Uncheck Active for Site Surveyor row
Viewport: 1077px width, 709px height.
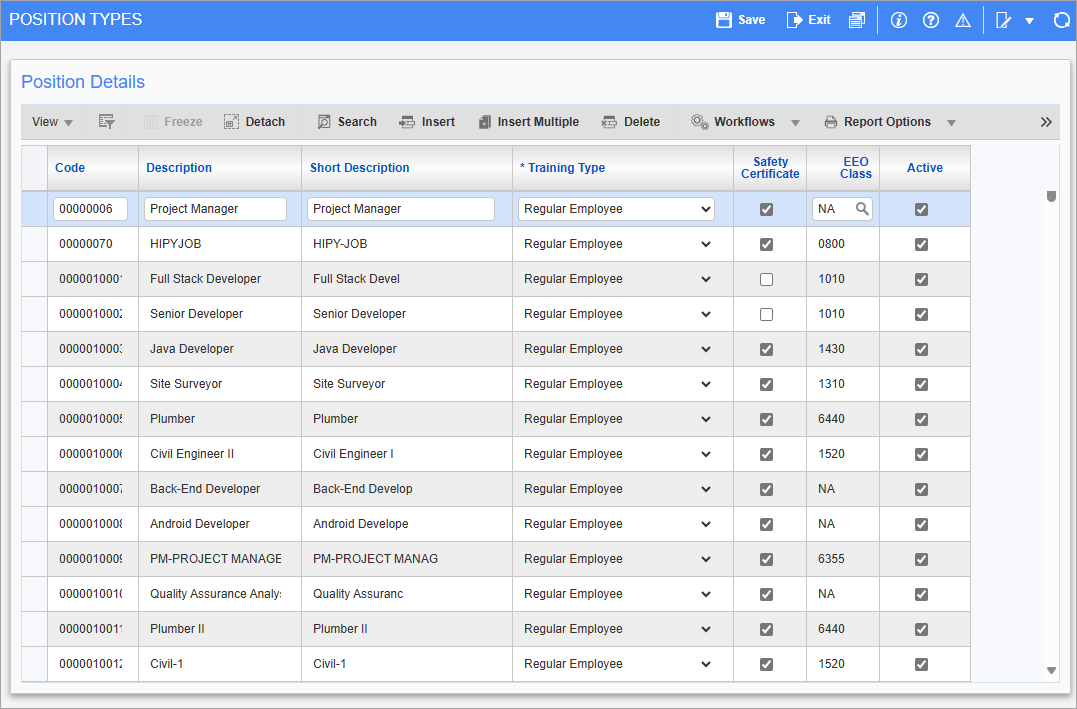pos(922,385)
